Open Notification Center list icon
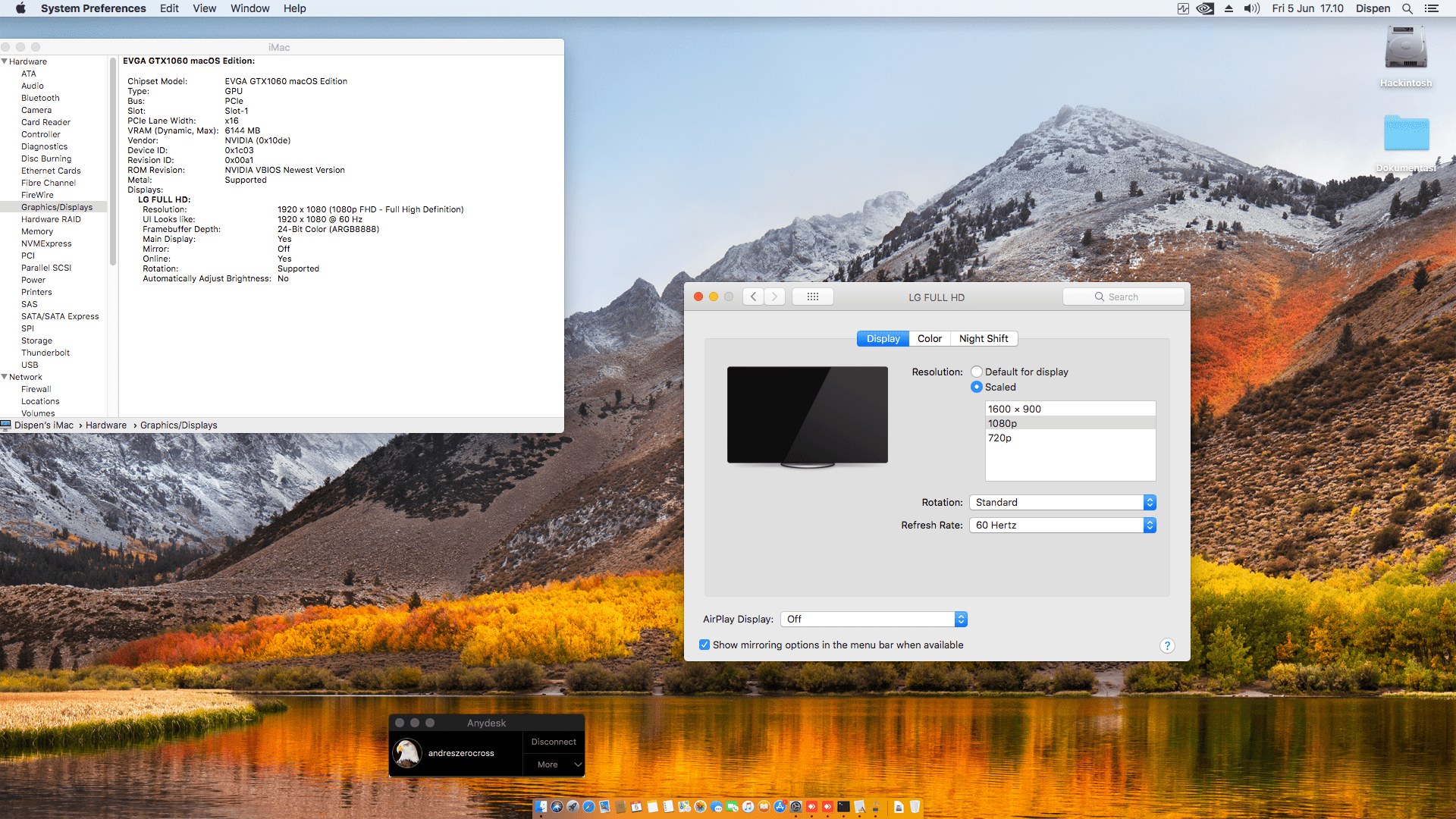This screenshot has height=819, width=1456. [x=1431, y=8]
